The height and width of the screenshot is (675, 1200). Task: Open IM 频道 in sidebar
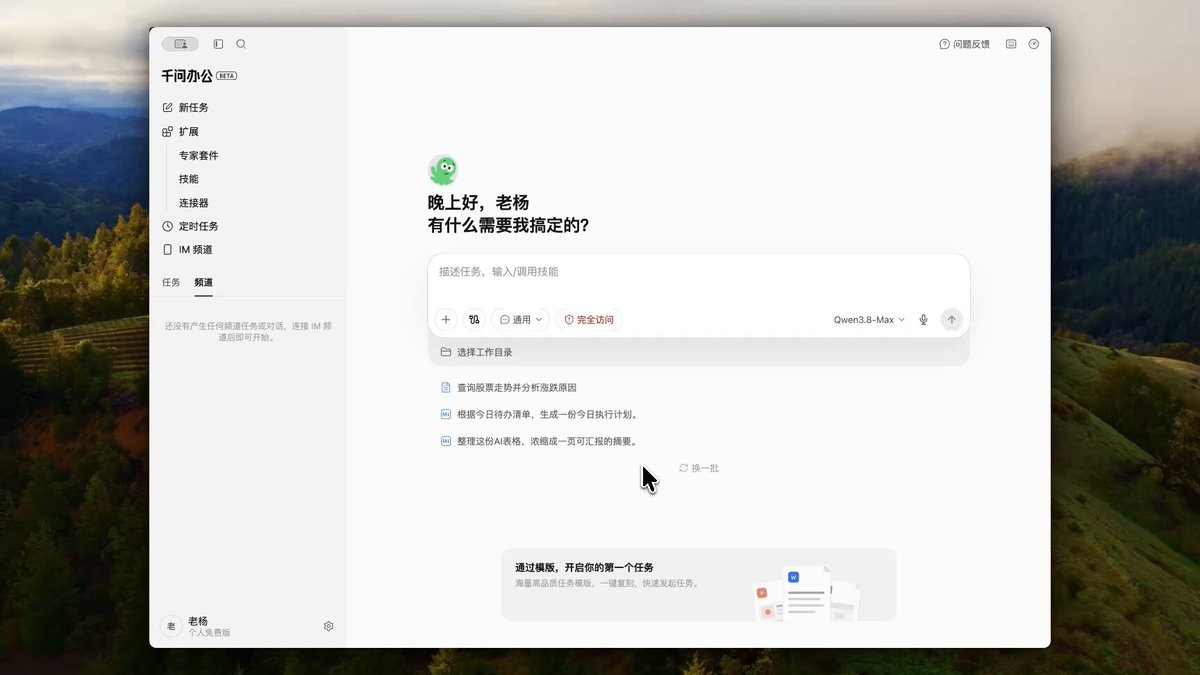tap(187, 249)
